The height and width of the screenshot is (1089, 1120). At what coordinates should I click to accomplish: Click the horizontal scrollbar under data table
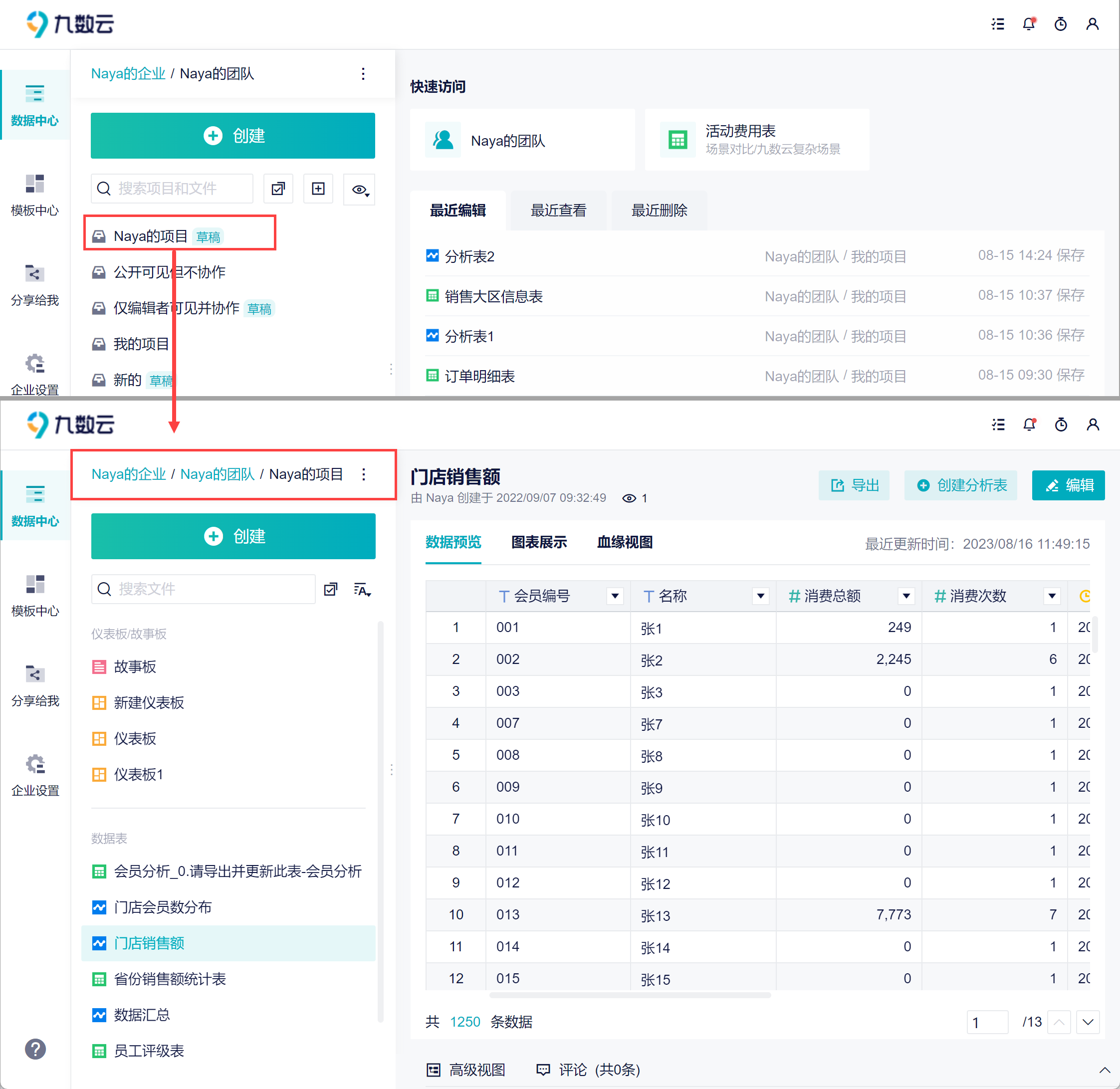tap(630, 995)
